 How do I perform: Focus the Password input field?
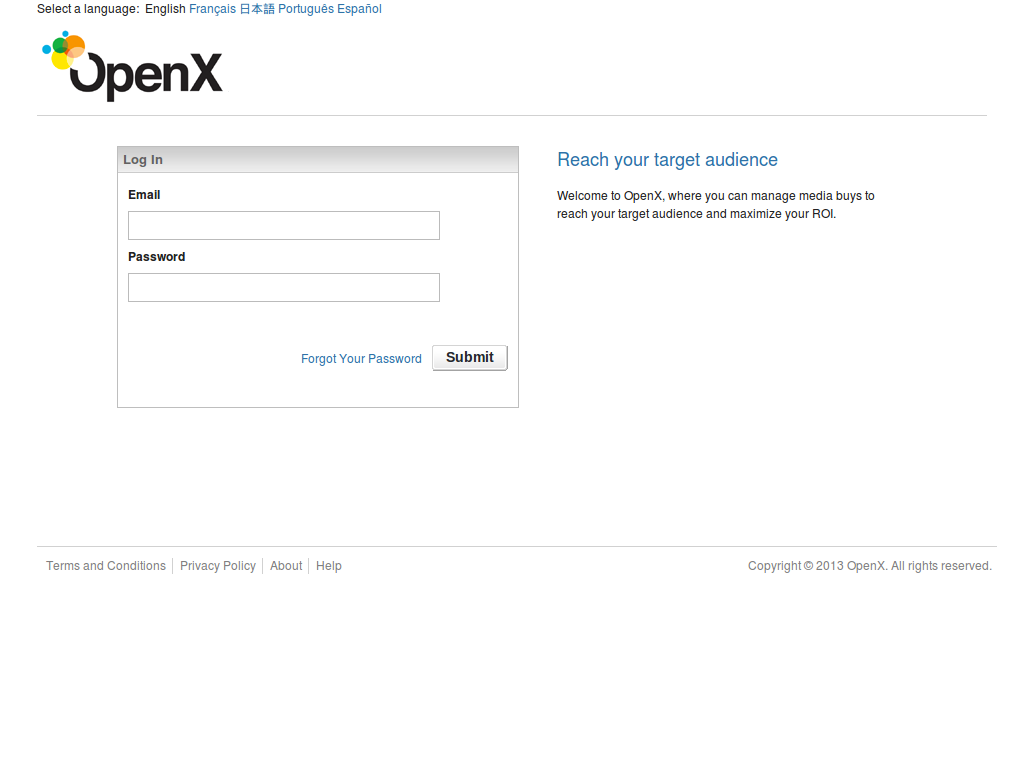[284, 287]
